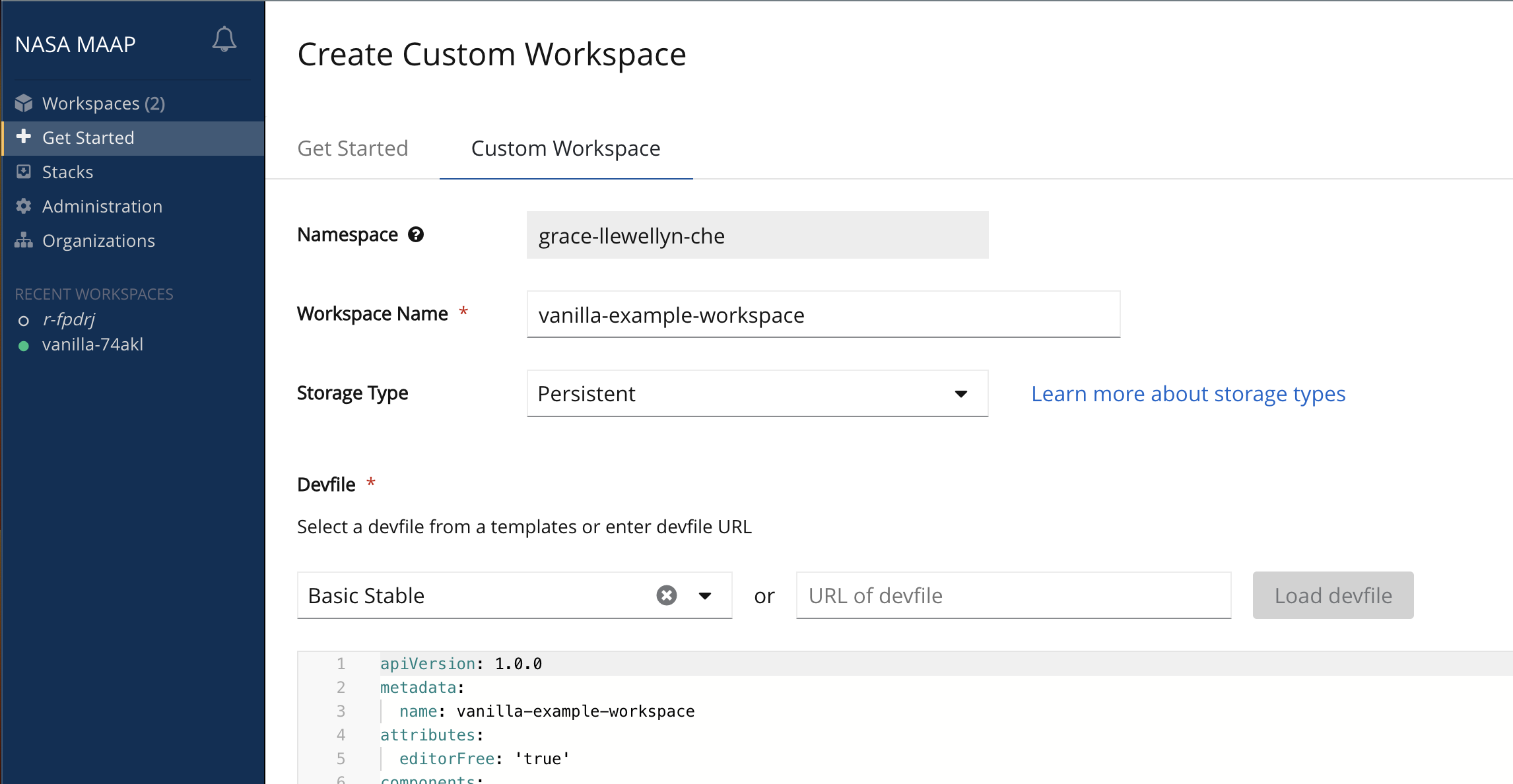This screenshot has height=784, width=1513.
Task: Clear the Basic Stable devfile selection
Action: click(x=667, y=595)
